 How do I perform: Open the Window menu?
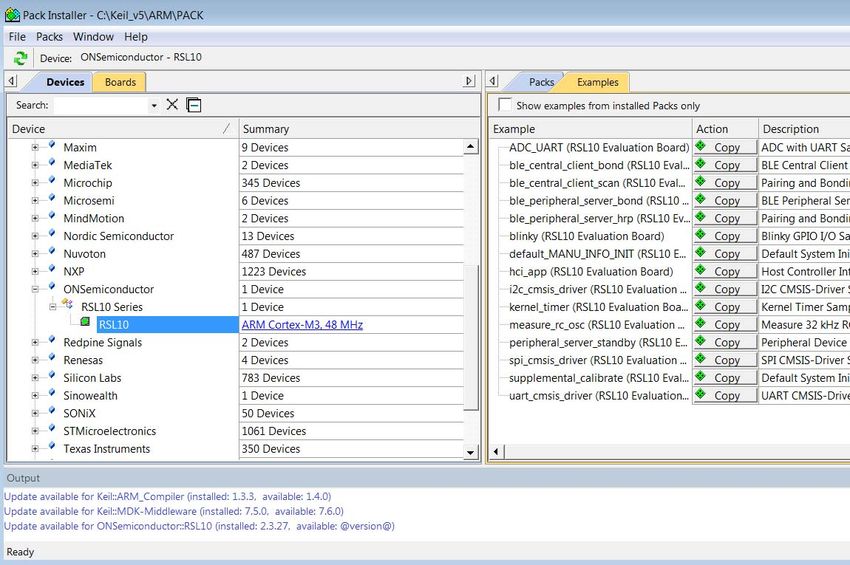(93, 37)
